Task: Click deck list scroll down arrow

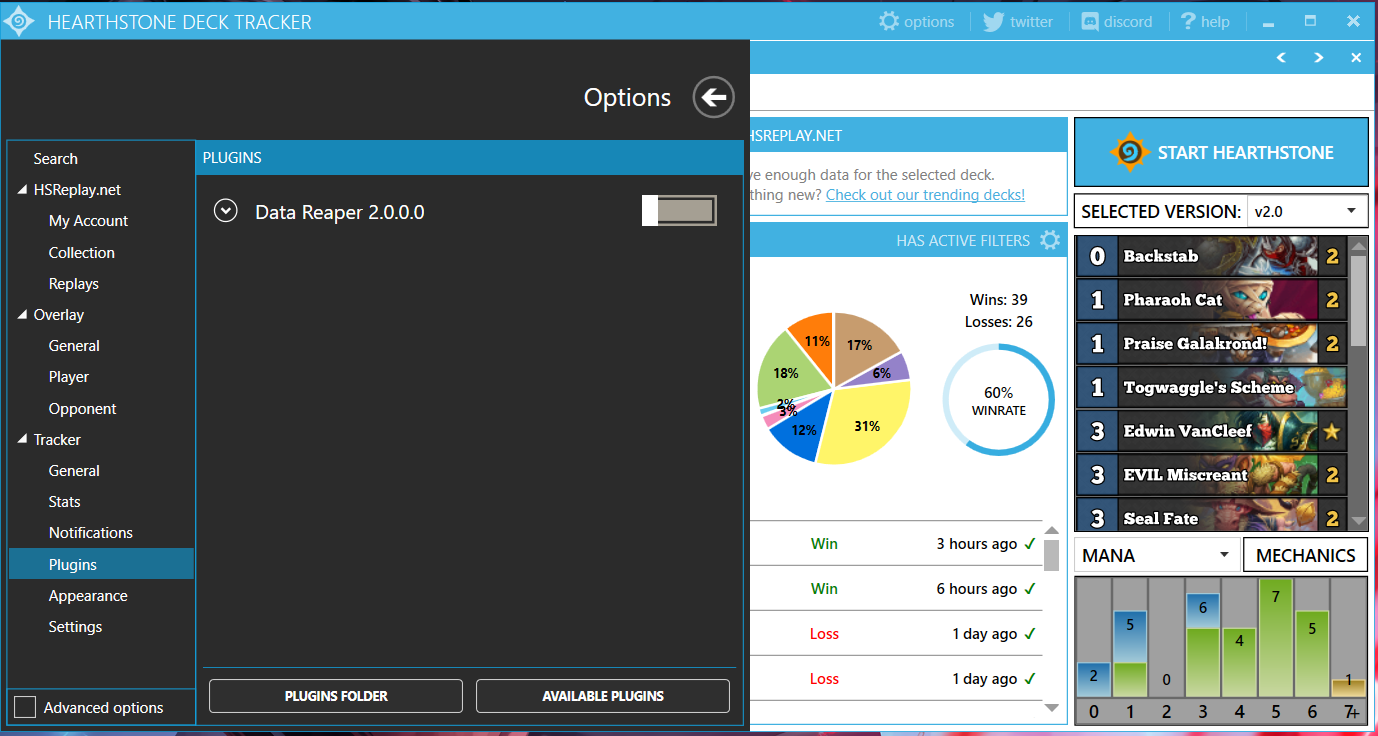Action: tap(1358, 521)
